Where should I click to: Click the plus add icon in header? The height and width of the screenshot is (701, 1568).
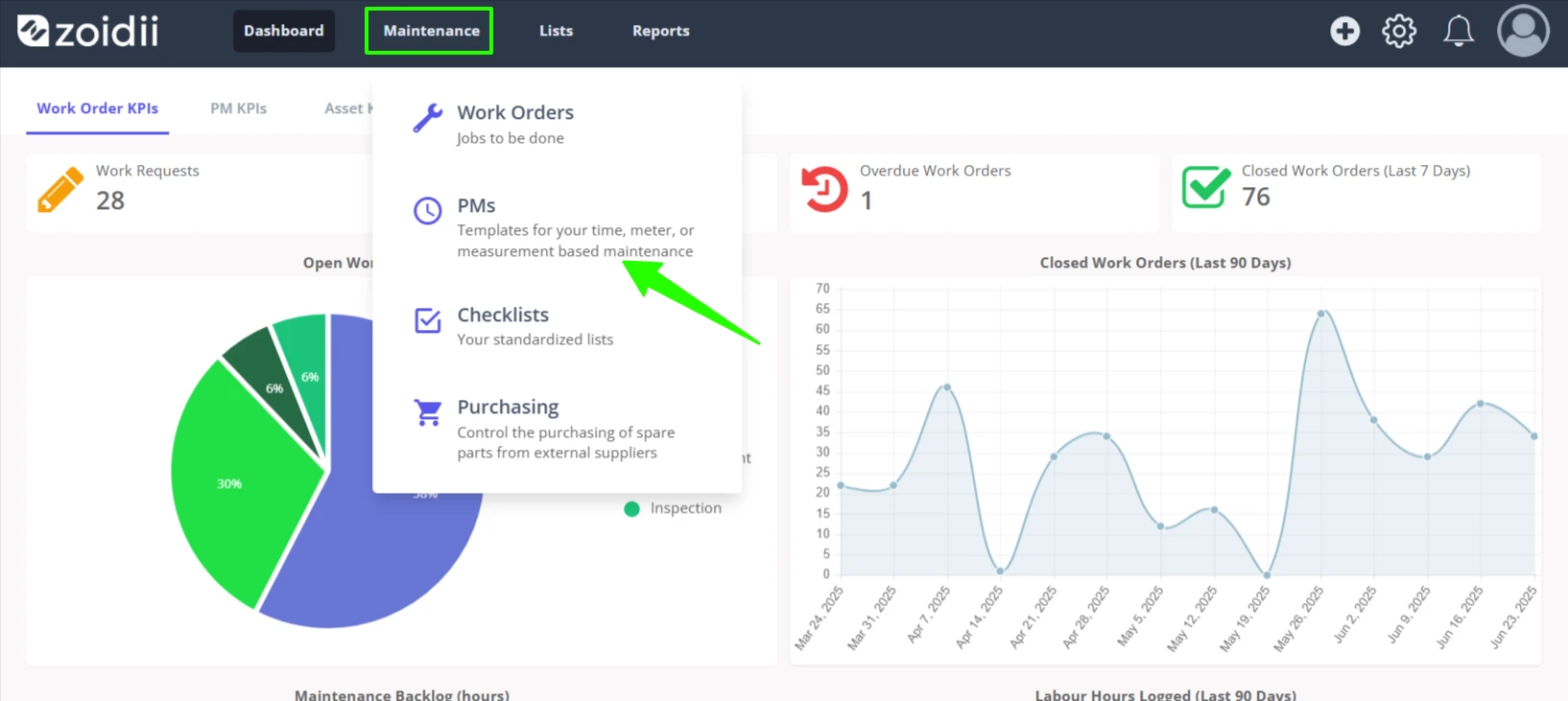[x=1344, y=31]
